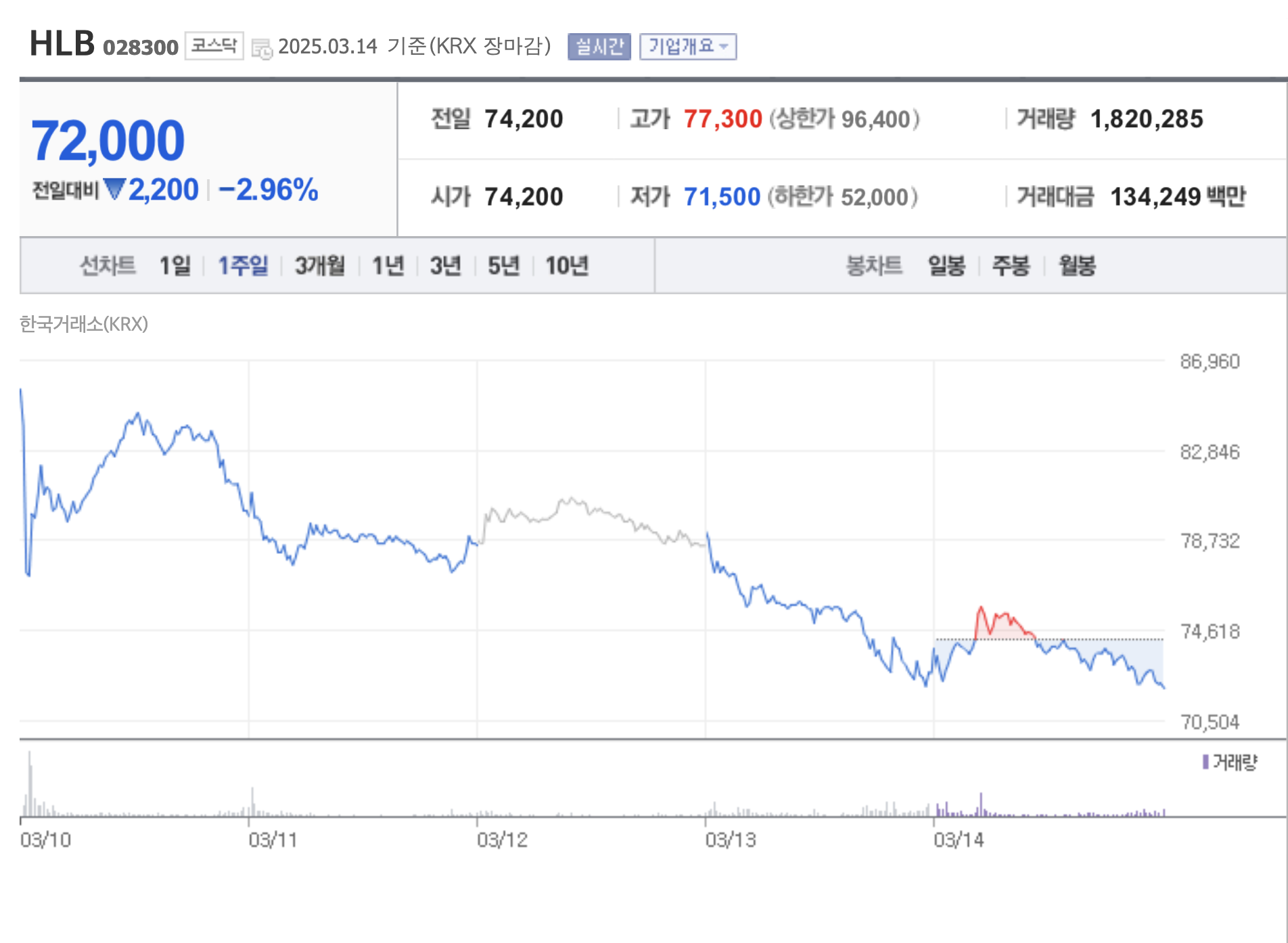Viewport: 1288px width, 943px height.
Task: Open the 기업개요 dropdown
Action: tap(688, 47)
